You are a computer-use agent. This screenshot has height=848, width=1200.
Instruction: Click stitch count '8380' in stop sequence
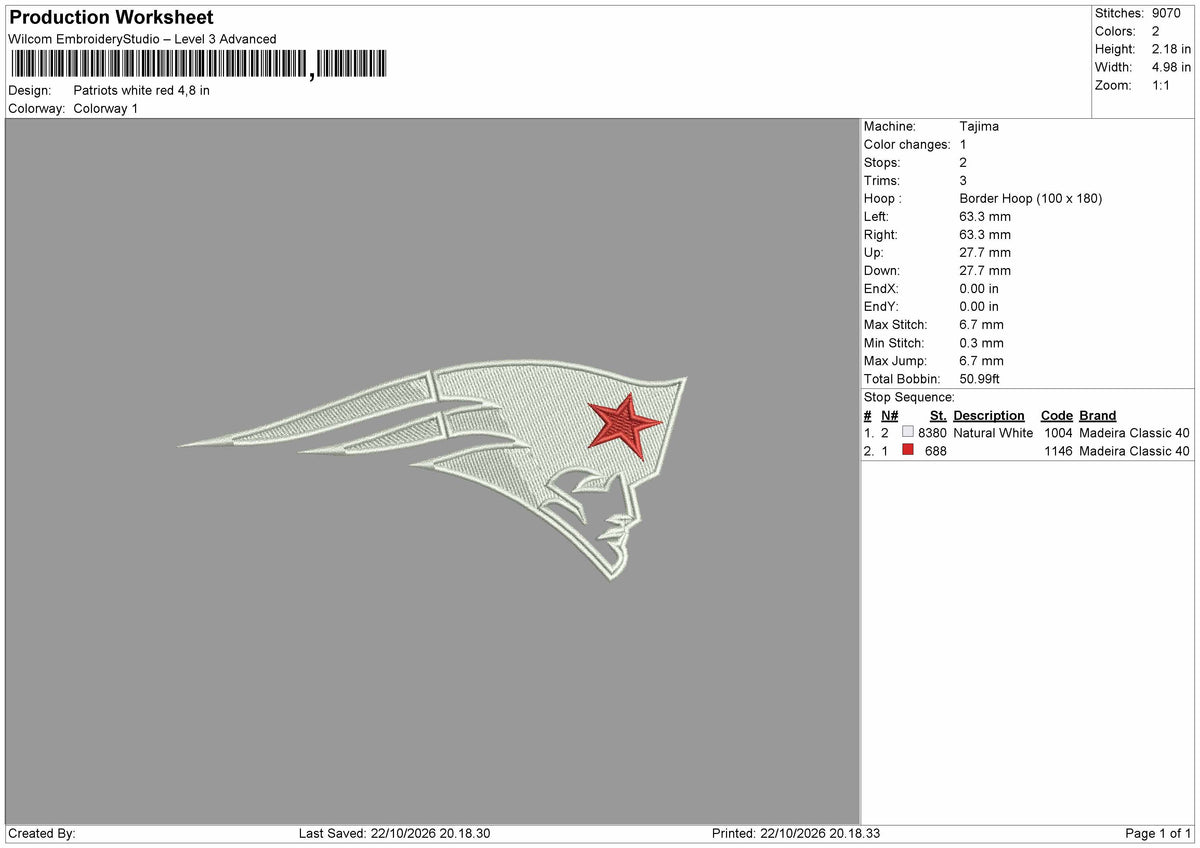tap(932, 433)
